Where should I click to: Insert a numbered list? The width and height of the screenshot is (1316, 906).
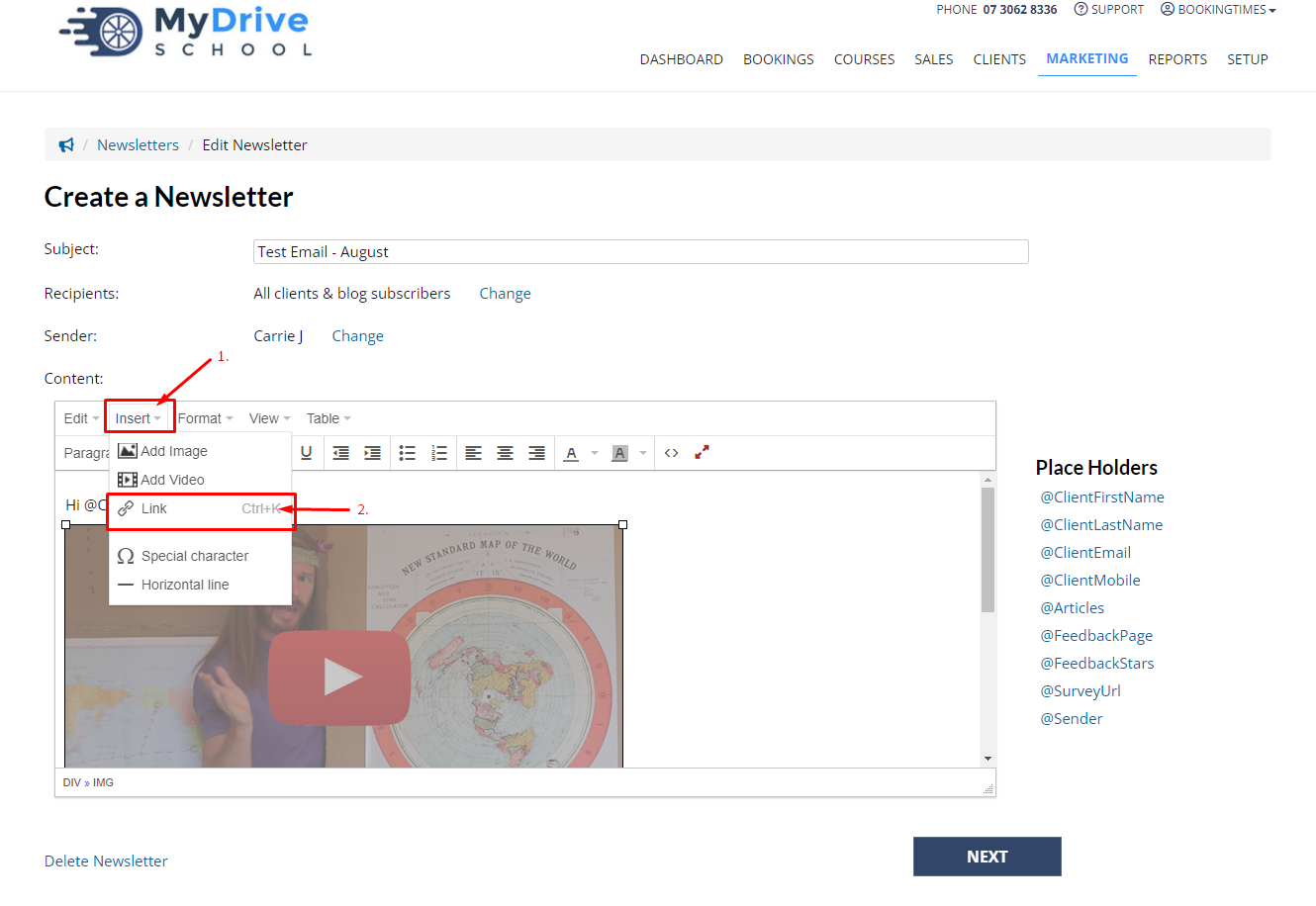tap(439, 453)
